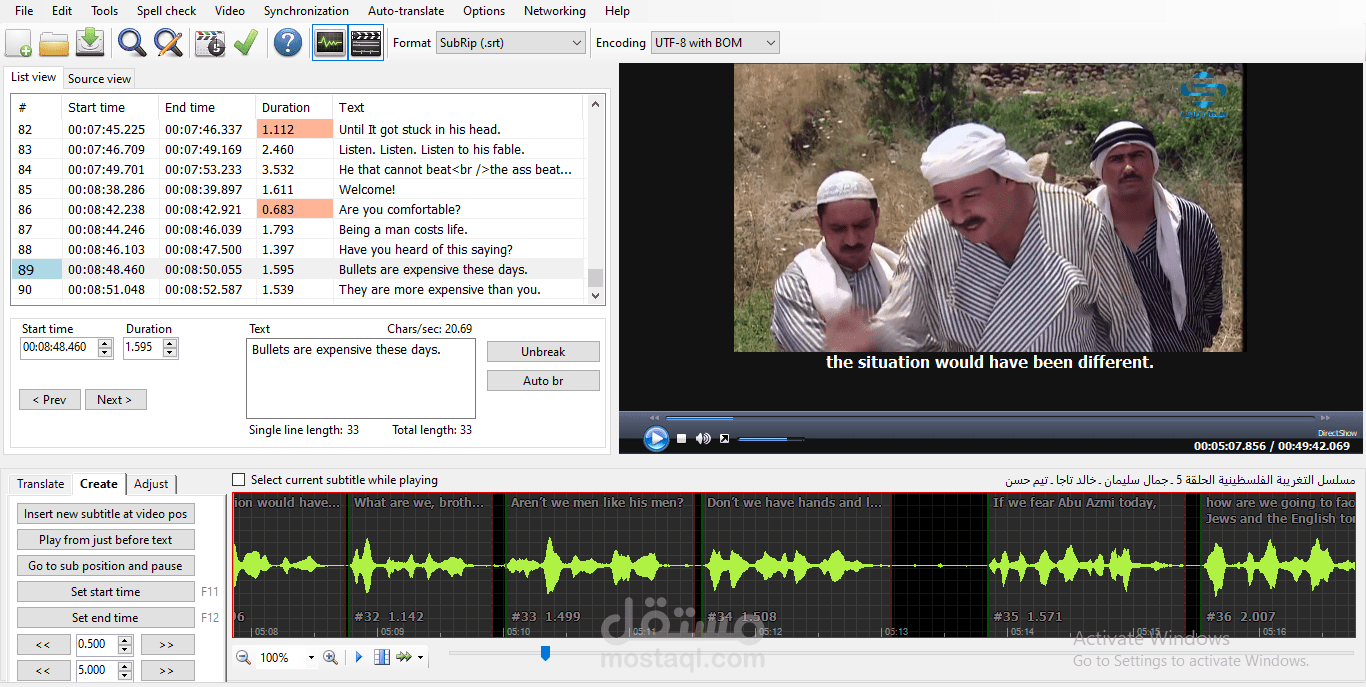The image size is (1366, 687).
Task: Toggle the waveform display toolbar icon
Action: pos(330,43)
